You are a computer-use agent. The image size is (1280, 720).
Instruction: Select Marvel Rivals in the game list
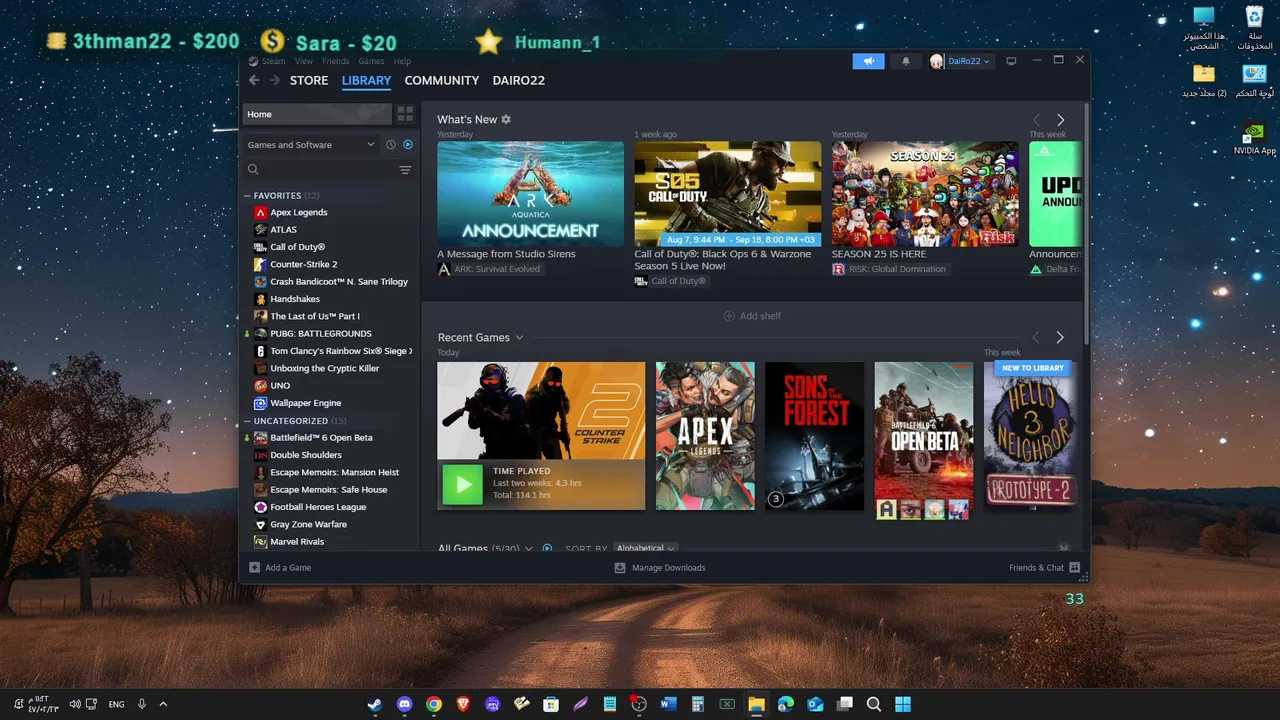tap(297, 542)
